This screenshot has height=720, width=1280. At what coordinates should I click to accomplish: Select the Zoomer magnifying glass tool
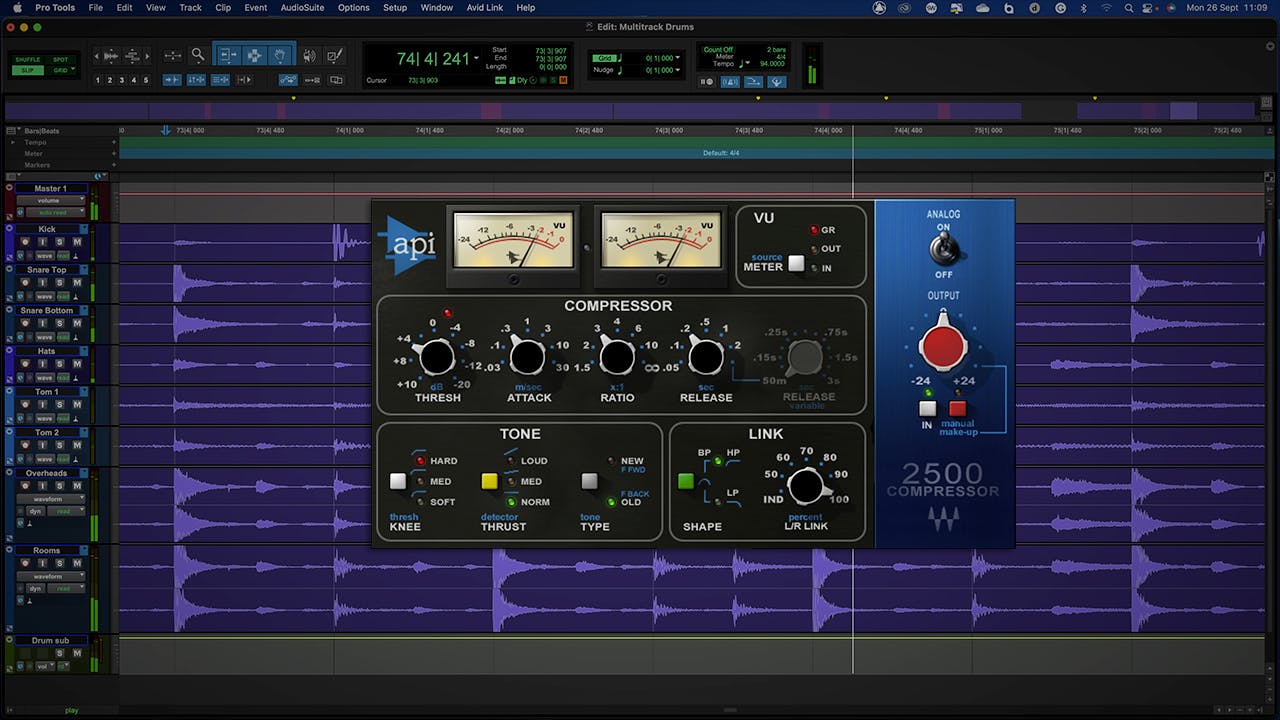point(198,56)
